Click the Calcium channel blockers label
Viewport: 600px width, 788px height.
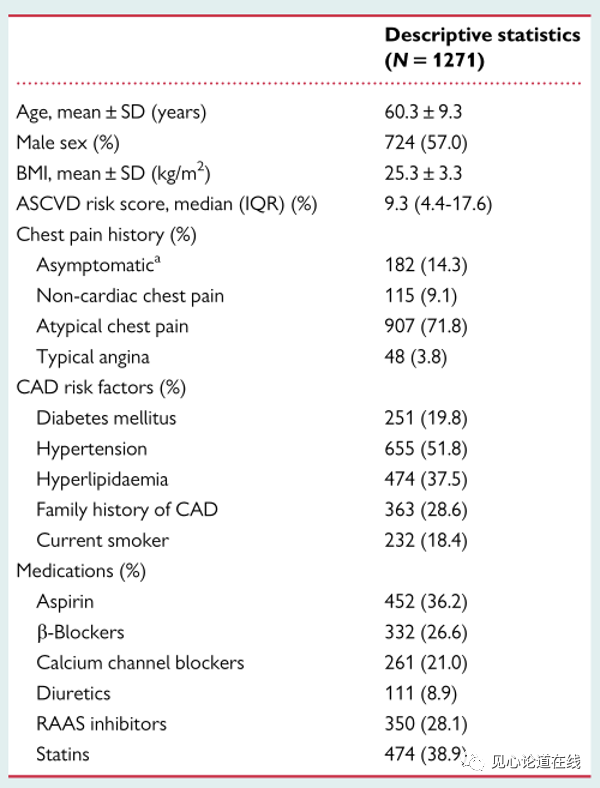[x=140, y=662]
